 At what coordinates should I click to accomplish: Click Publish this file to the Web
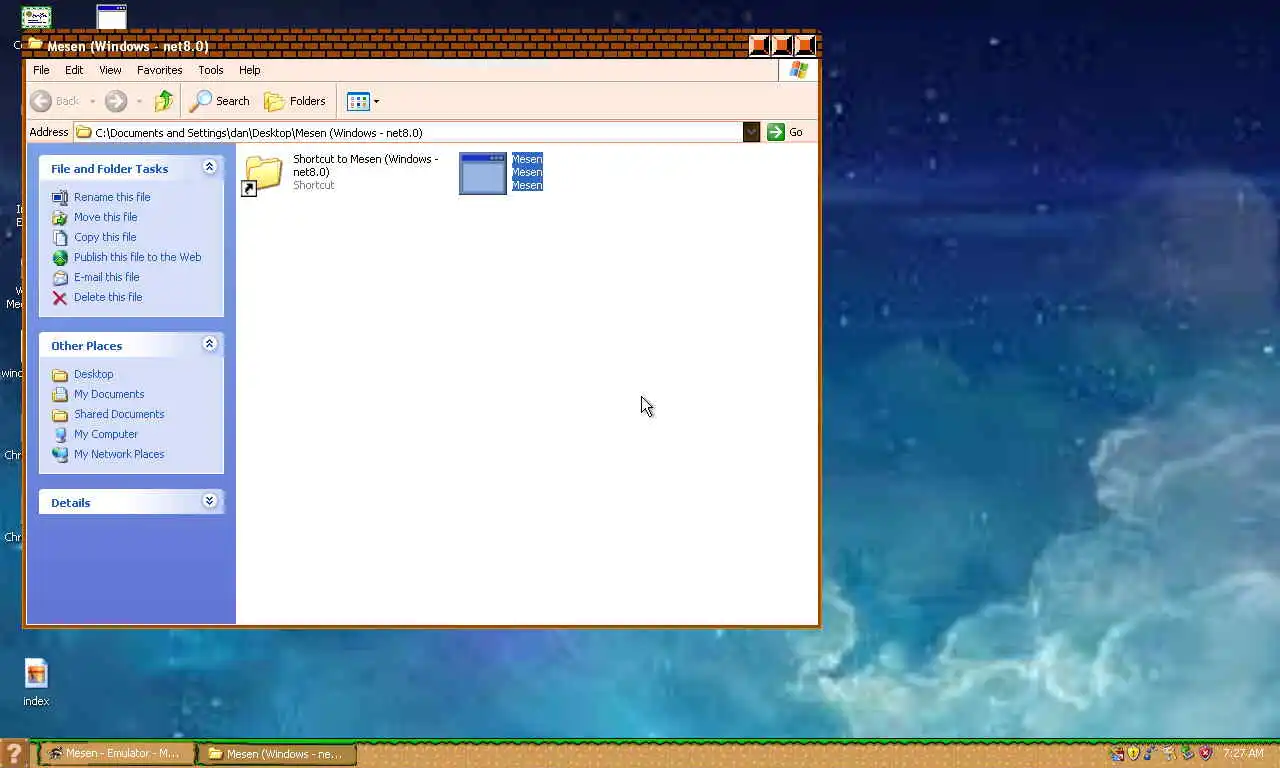tap(137, 257)
